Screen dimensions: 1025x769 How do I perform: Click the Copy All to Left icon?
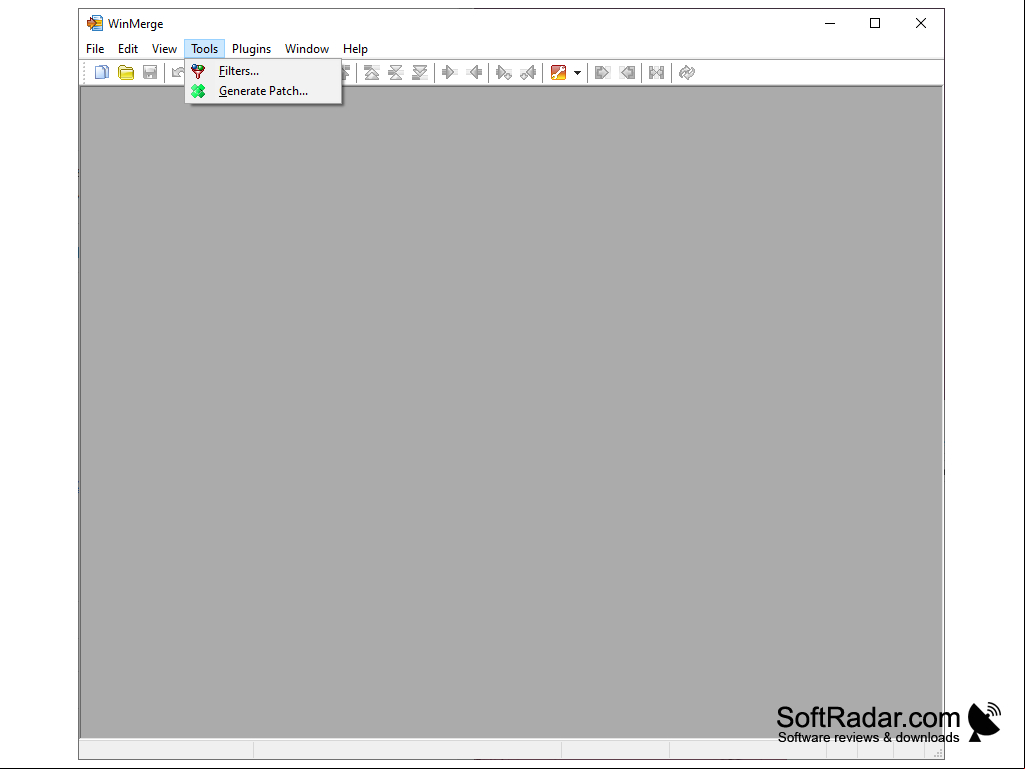tap(628, 73)
